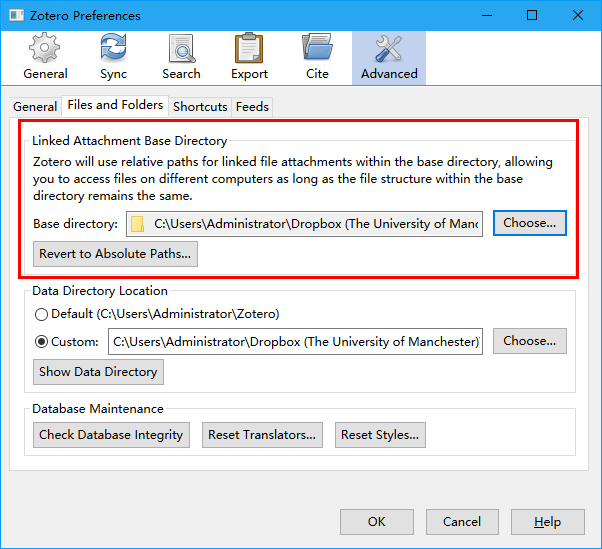Switch to the Shortcuts tab
602x549 pixels.
200,106
